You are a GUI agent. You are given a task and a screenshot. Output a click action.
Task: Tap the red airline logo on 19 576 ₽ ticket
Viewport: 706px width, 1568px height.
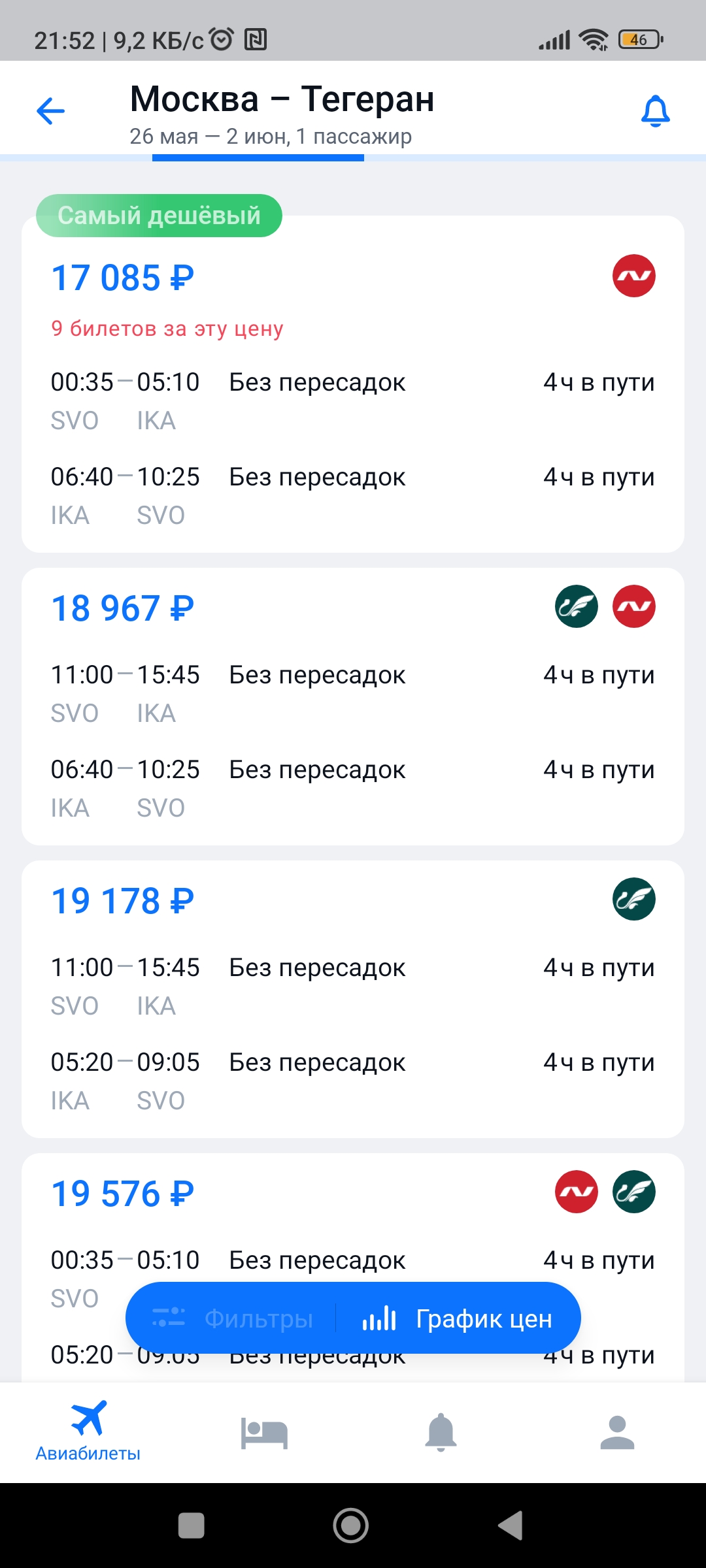pos(577,1192)
